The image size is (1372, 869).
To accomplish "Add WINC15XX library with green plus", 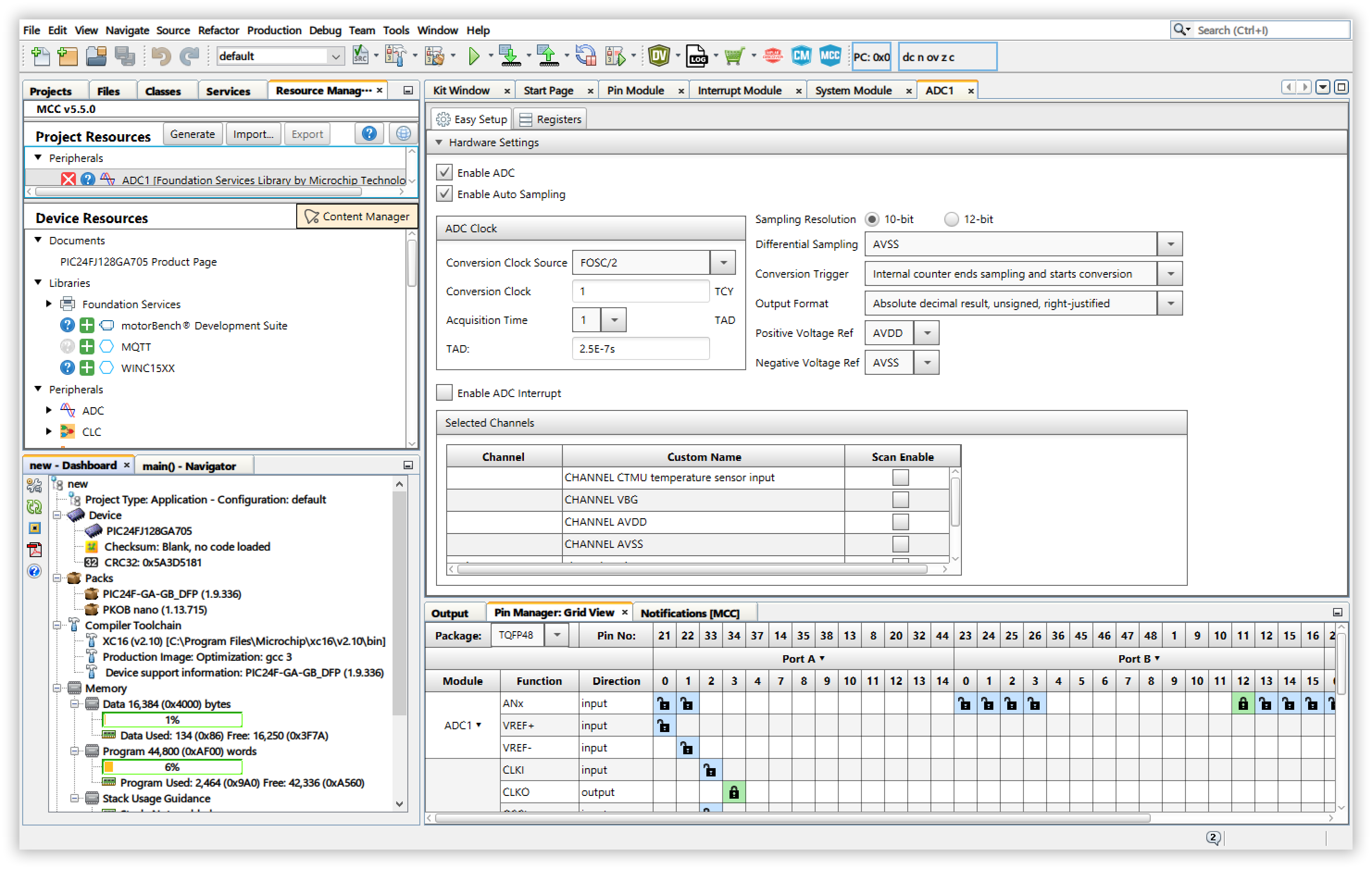I will click(87, 368).
